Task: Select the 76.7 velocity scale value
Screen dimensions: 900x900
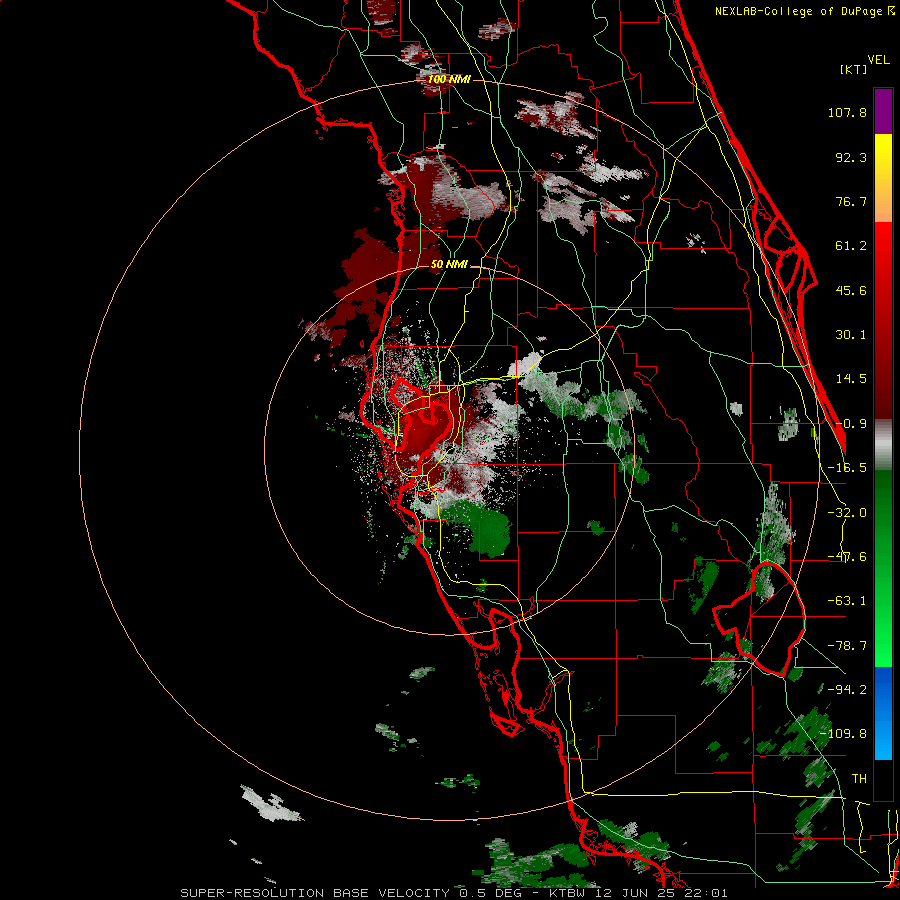Action: [851, 201]
